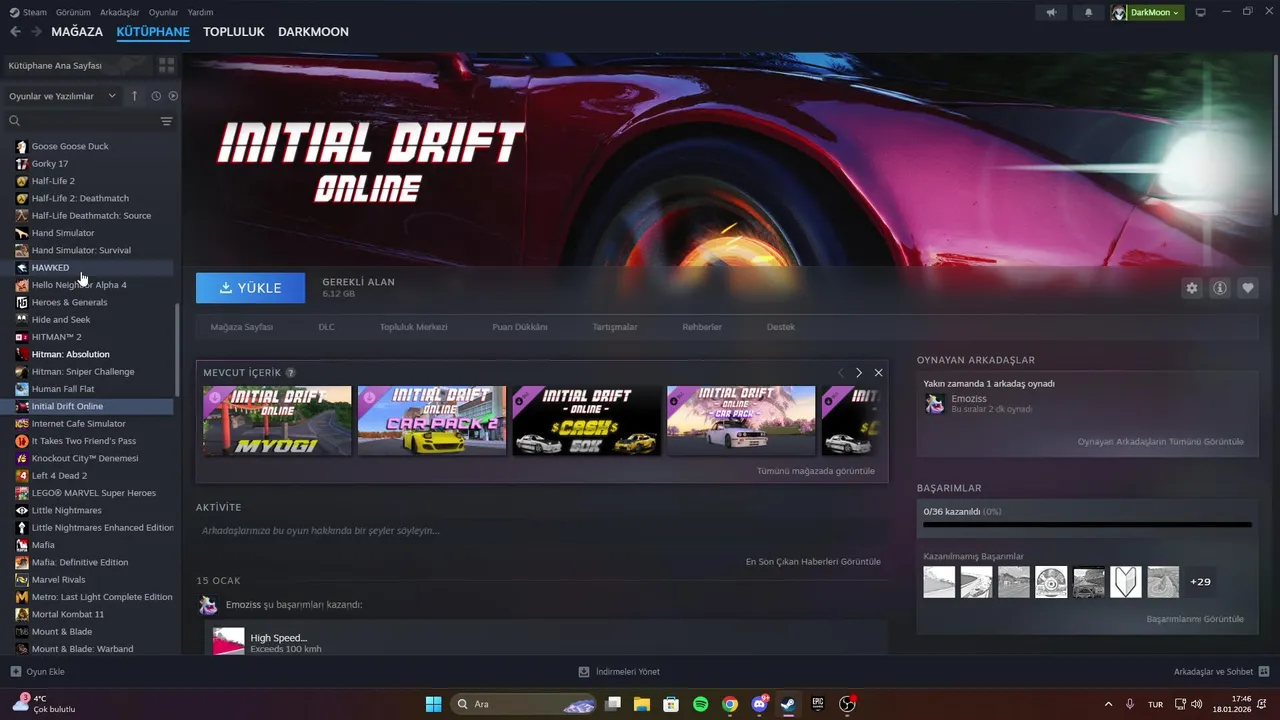Open the Oyunlar menu
This screenshot has height=720, width=1280.
[x=163, y=13]
